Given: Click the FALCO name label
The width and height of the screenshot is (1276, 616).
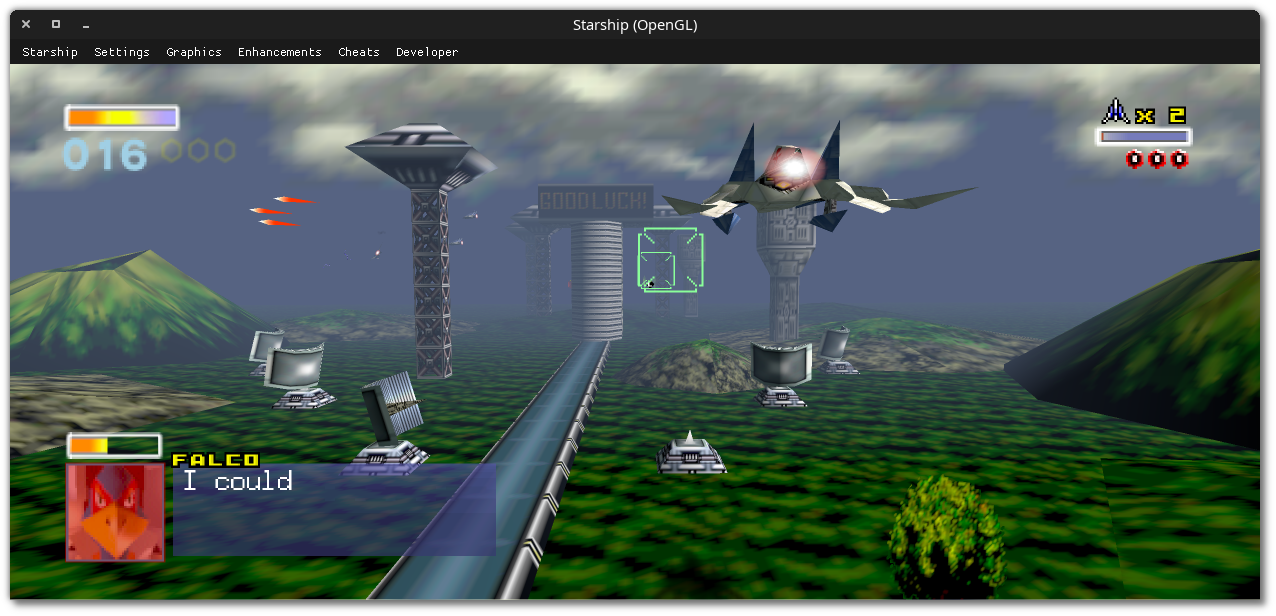Looking at the screenshot, I should coord(216,460).
